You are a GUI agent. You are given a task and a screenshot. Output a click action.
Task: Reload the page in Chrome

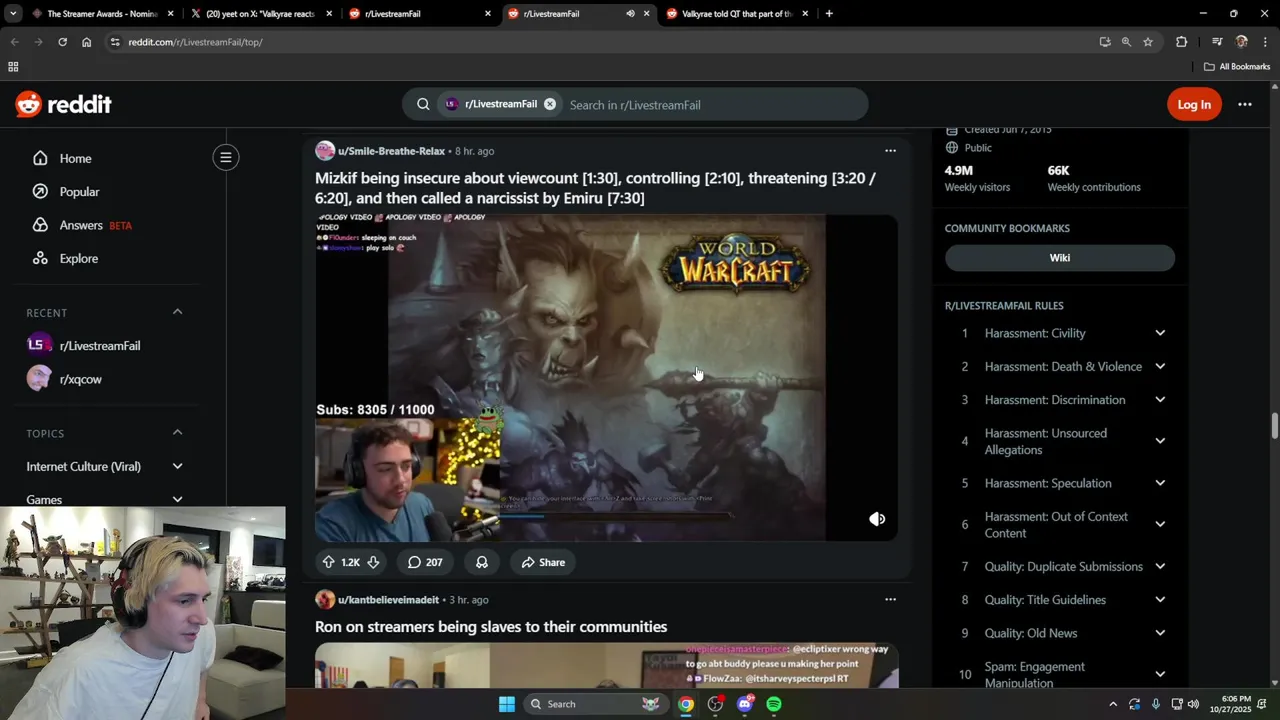pos(62,42)
